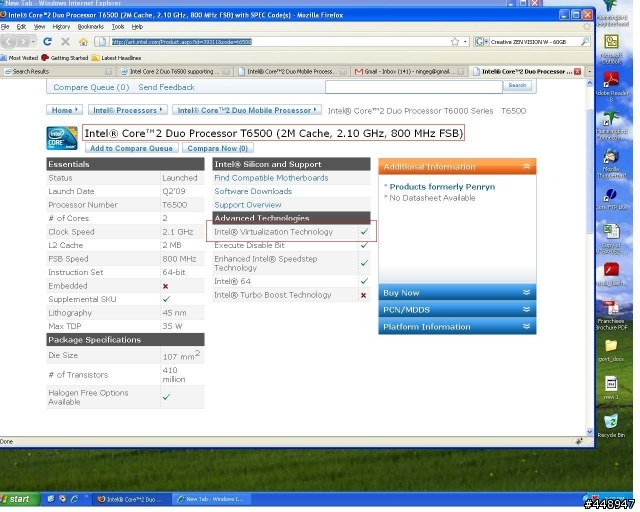Viewport: 640px width, 512px height.
Task: Open the list all tabs dropdown
Action: pos(589,71)
